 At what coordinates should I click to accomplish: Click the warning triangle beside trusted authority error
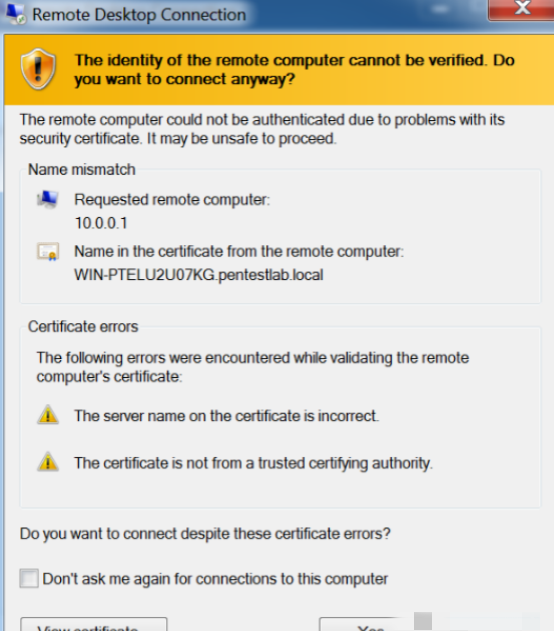[48, 462]
